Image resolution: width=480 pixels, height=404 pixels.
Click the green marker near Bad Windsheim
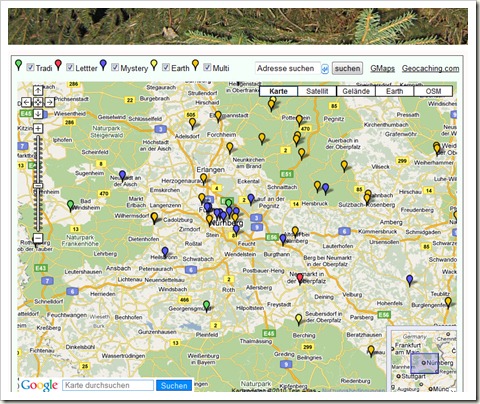tap(70, 205)
